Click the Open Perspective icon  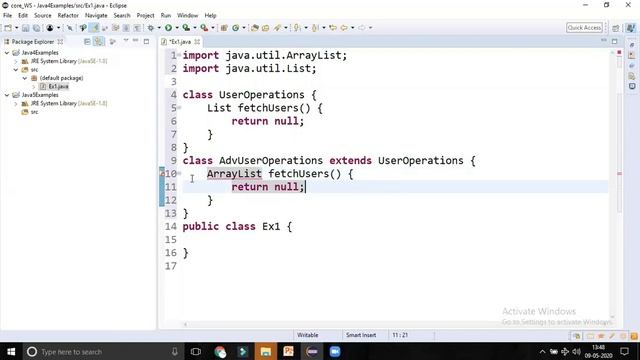pos(616,28)
